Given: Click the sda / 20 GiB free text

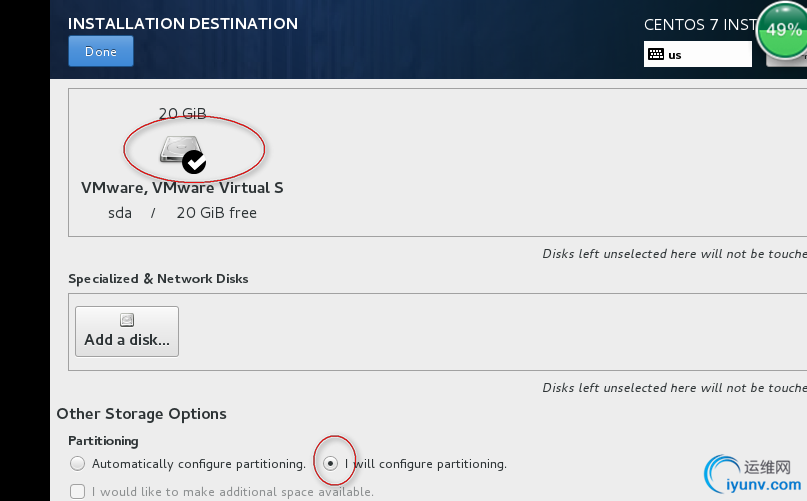Looking at the screenshot, I should pyautogui.click(x=182, y=213).
